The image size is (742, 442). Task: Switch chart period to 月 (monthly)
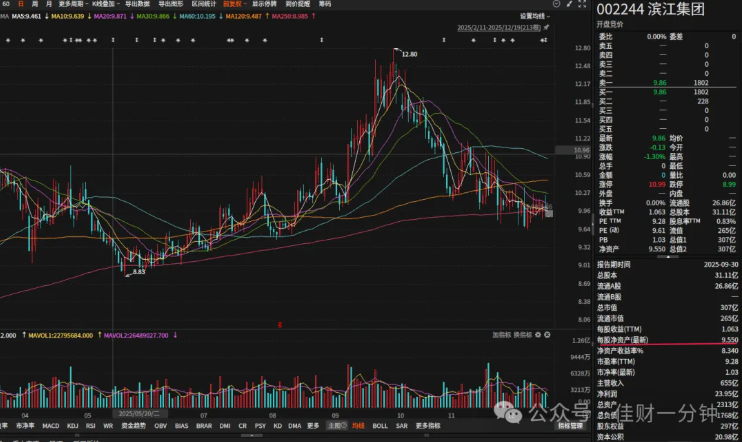pyautogui.click(x=49, y=4)
